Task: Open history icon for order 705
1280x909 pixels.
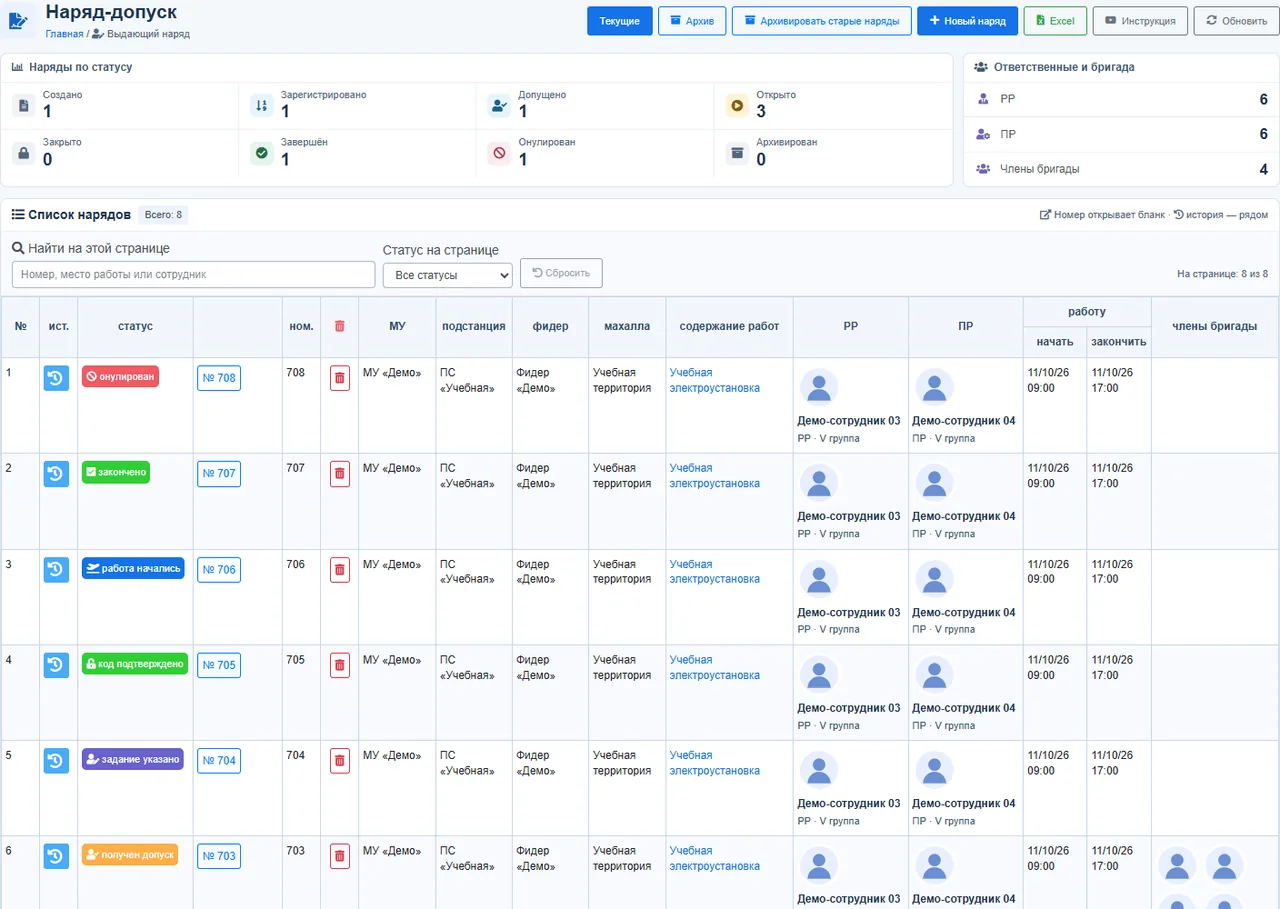Action: coord(56,665)
